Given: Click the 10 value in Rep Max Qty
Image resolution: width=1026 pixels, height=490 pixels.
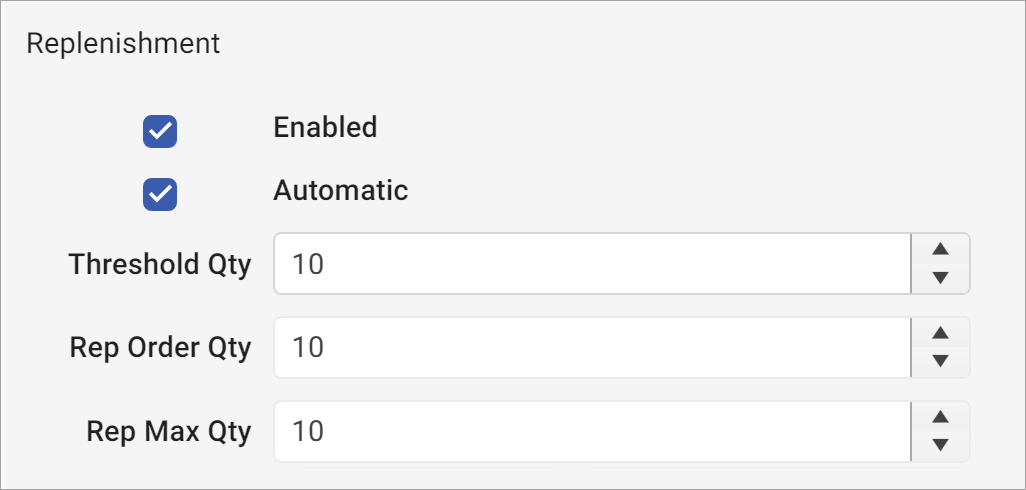Looking at the screenshot, I should point(308,432).
